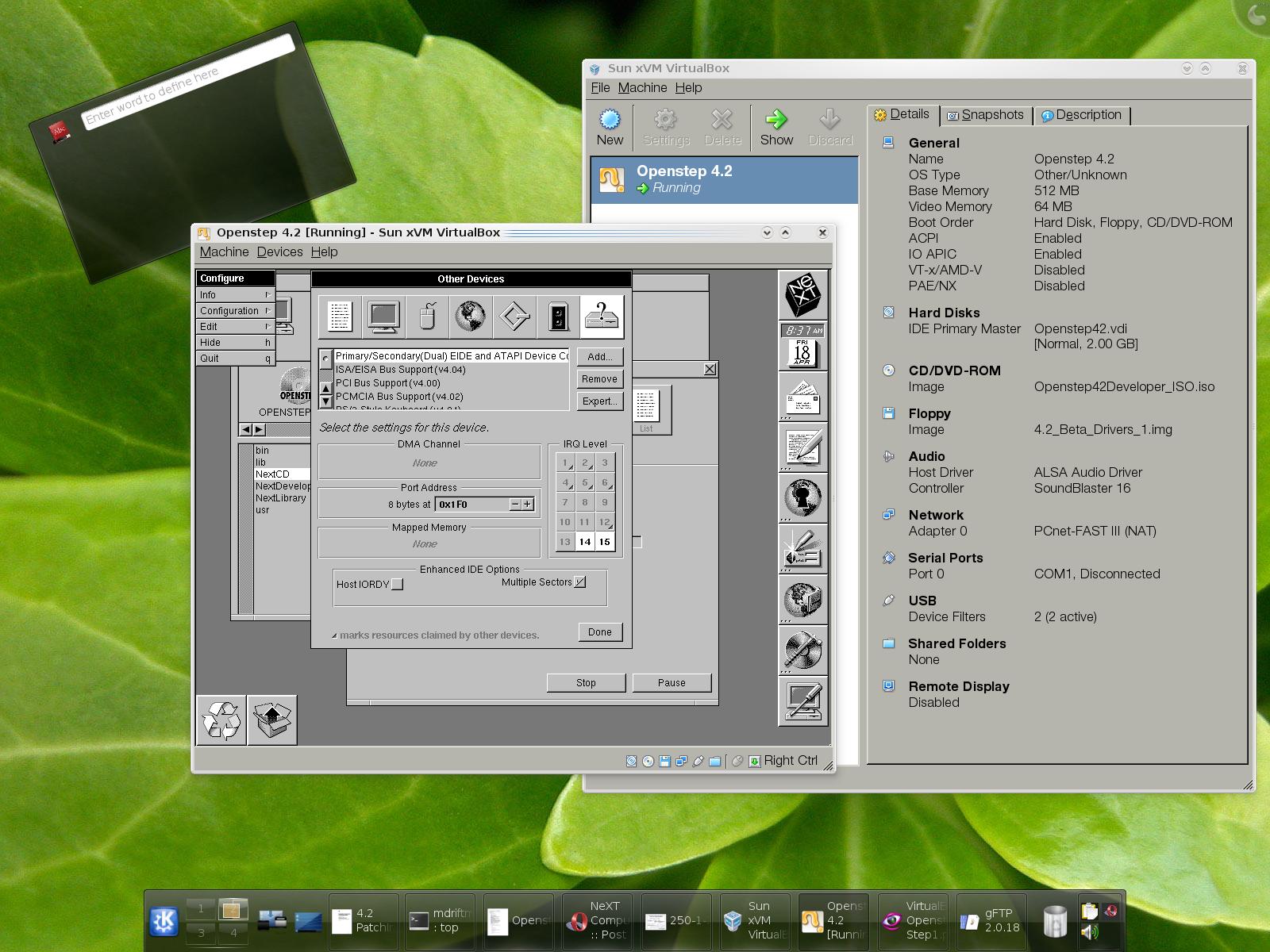Viewport: 1270px width, 952px height.
Task: Click the Done button in Other Devices
Action: click(600, 632)
